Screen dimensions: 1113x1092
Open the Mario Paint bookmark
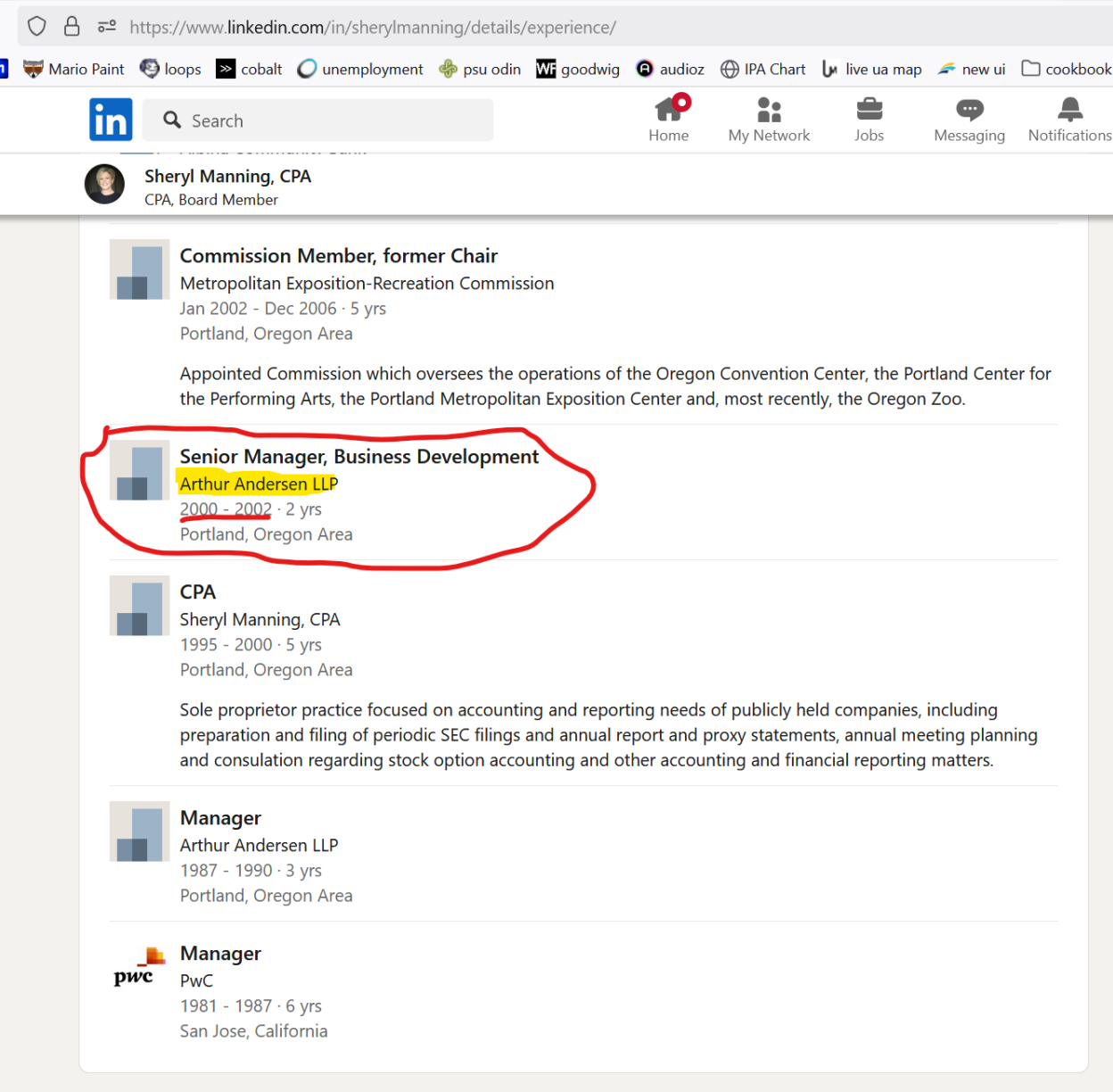74,69
